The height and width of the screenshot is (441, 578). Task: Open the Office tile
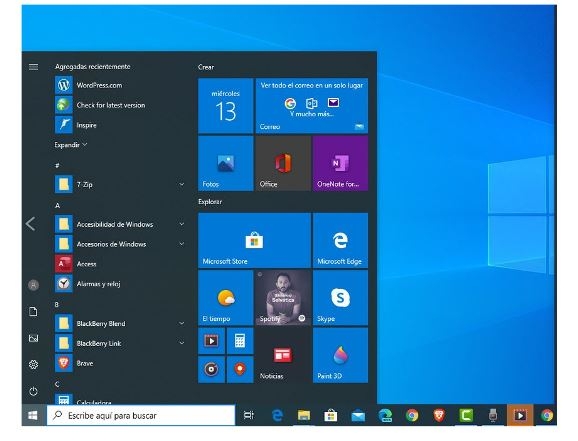[283, 163]
